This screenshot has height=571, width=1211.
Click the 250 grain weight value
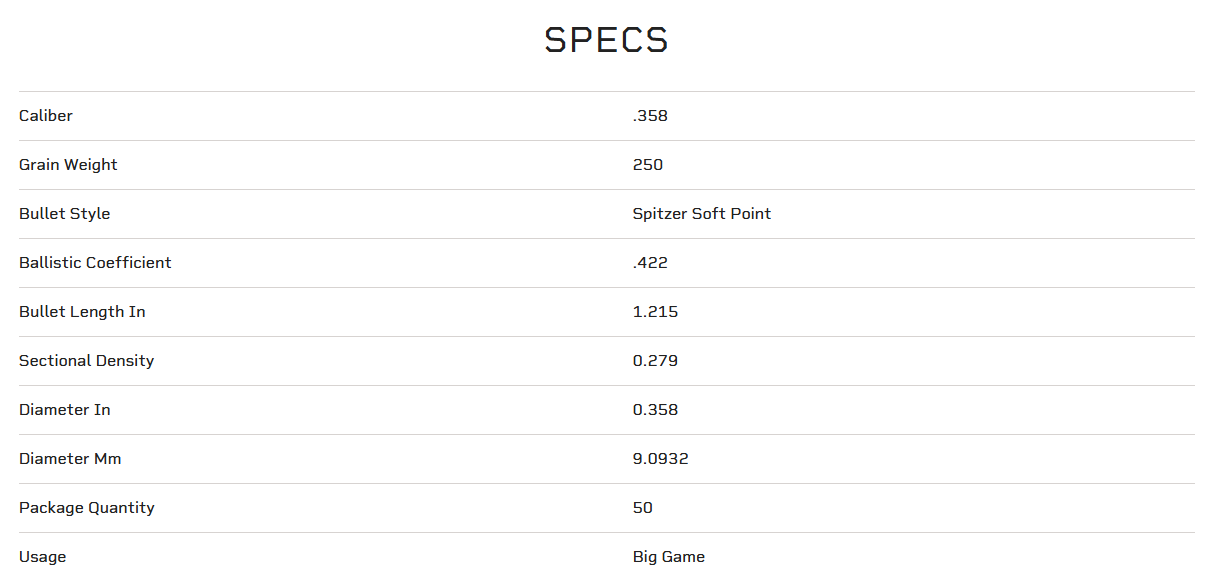648,165
